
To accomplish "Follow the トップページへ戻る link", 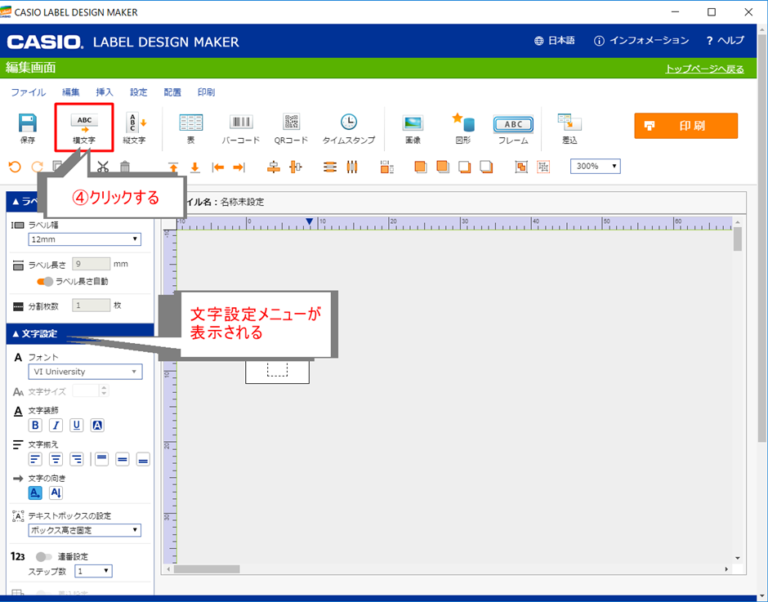I will pos(704,69).
